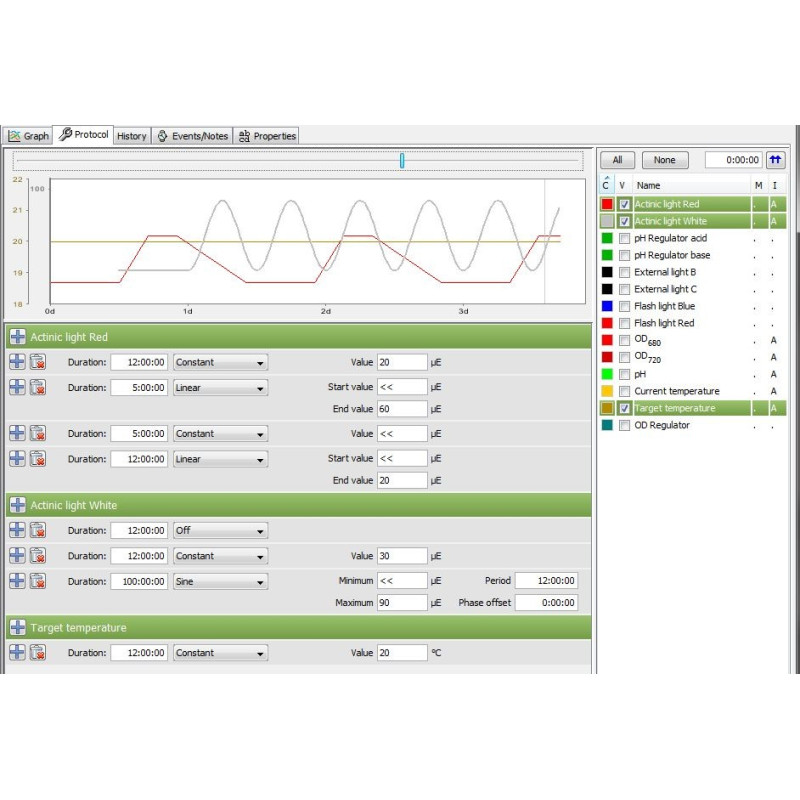Uncheck the Actinic light Red visibility checkbox
800x800 pixels.
(624, 204)
